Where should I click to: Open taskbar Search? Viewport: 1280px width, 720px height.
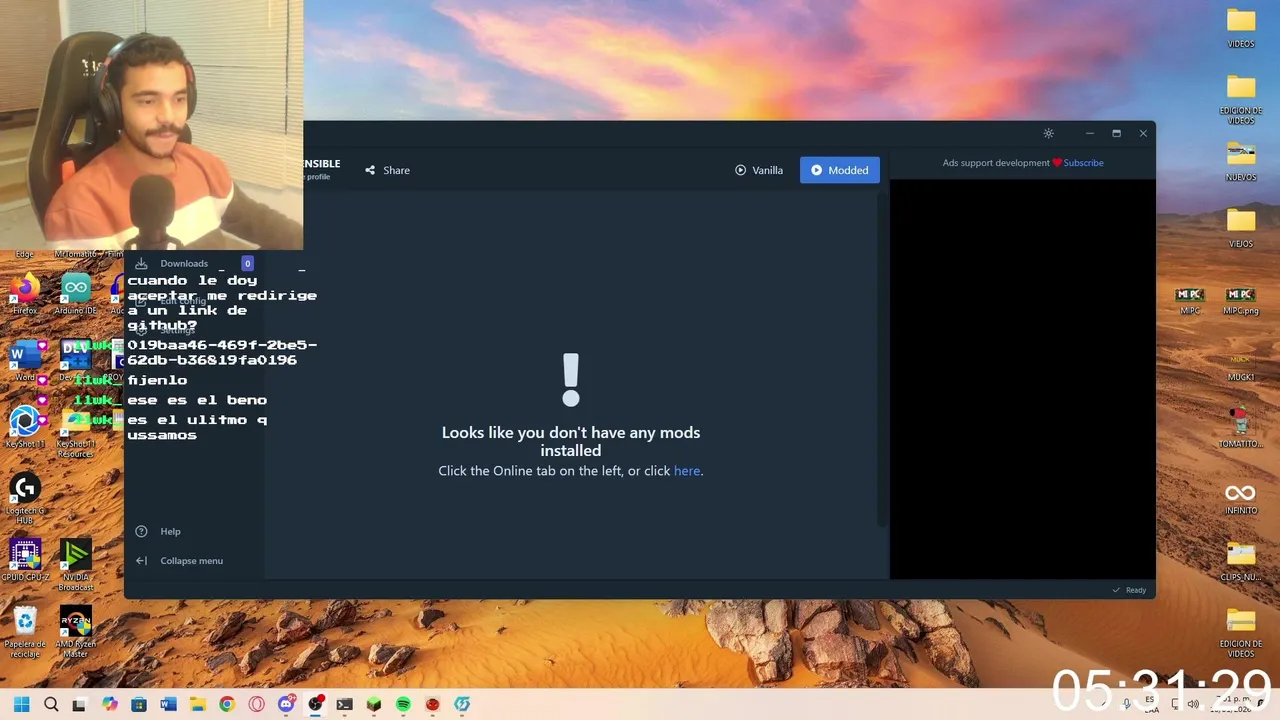[x=51, y=704]
